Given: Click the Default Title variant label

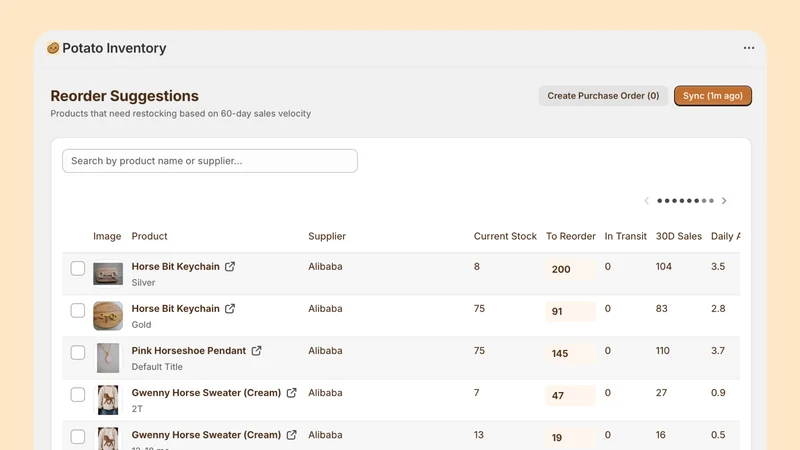Looking at the screenshot, I should pos(157,367).
